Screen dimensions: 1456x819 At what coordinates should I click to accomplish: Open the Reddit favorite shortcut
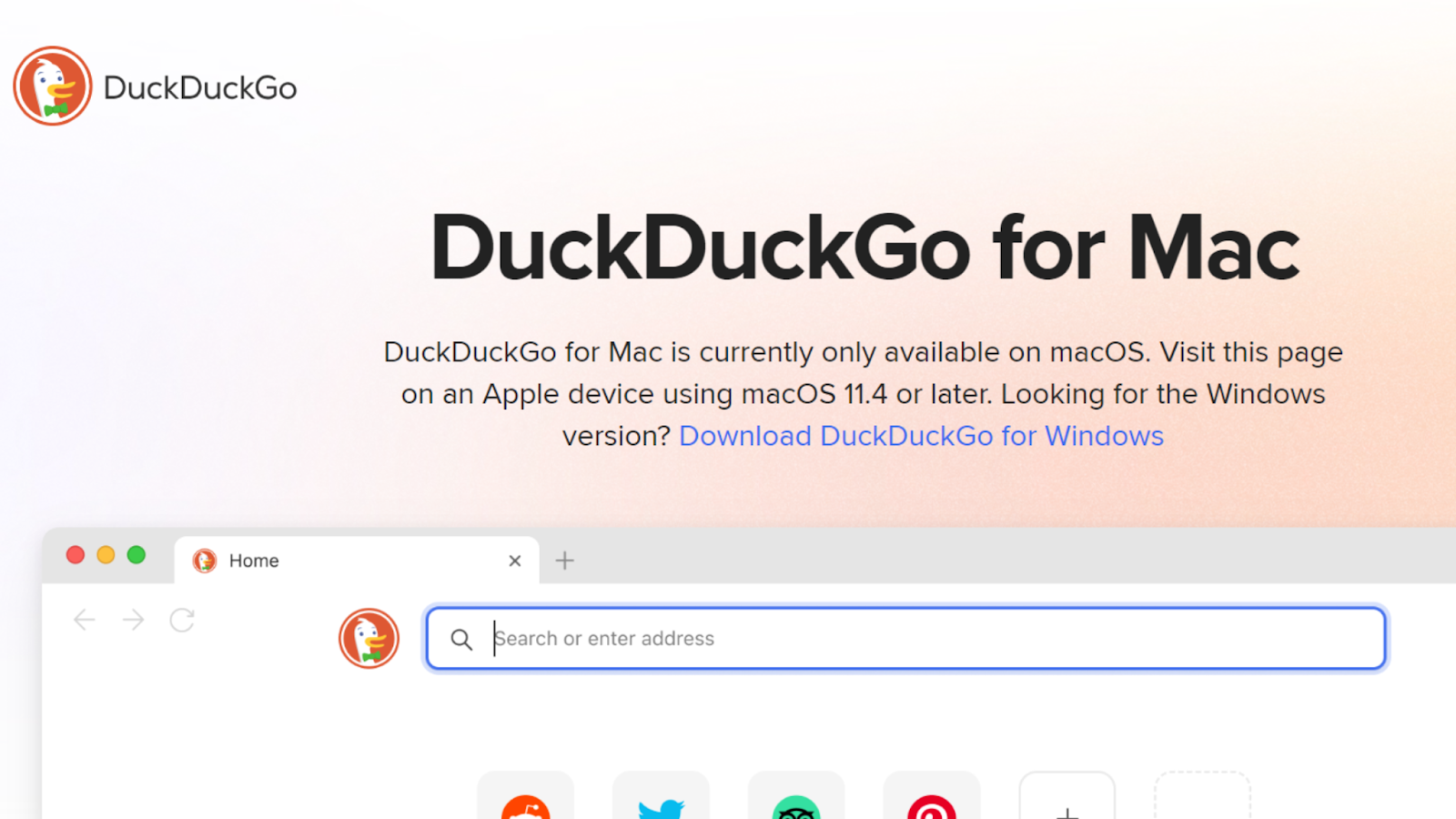(x=526, y=795)
